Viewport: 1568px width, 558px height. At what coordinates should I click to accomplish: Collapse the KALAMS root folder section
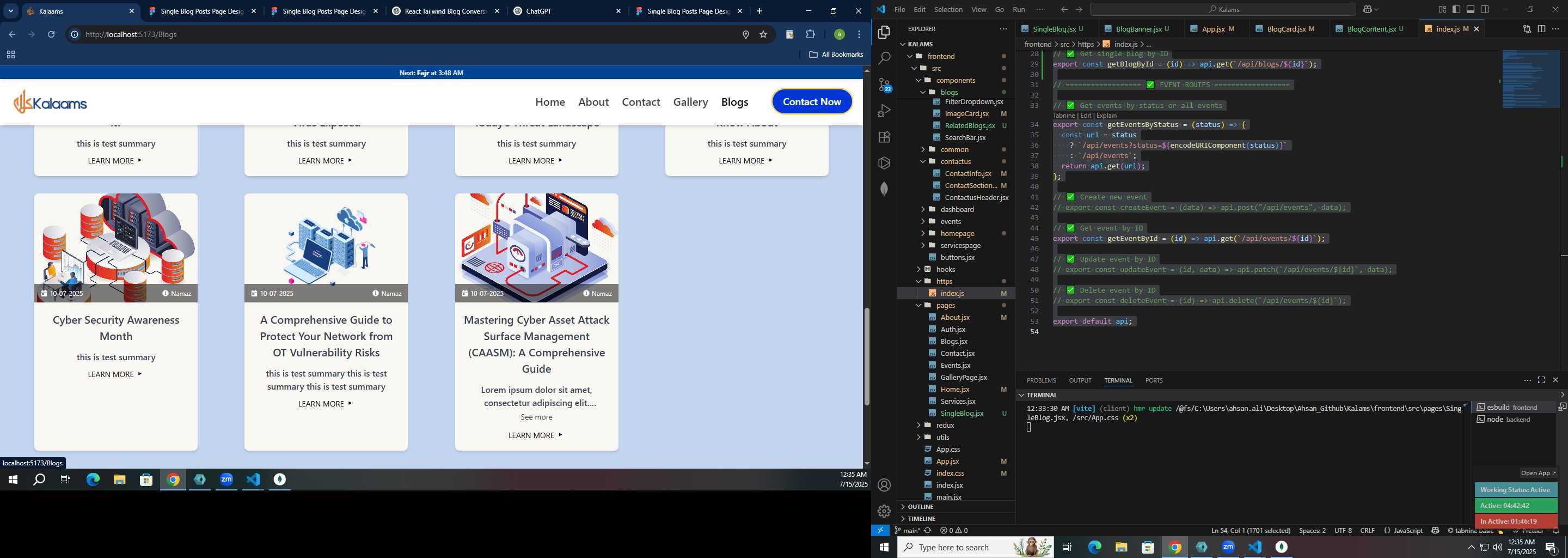(903, 44)
